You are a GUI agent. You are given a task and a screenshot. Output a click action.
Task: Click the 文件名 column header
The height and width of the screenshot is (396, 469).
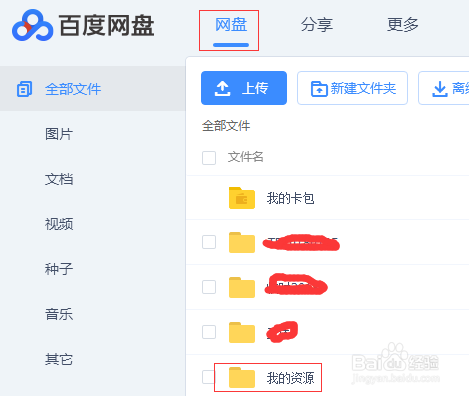(246, 157)
